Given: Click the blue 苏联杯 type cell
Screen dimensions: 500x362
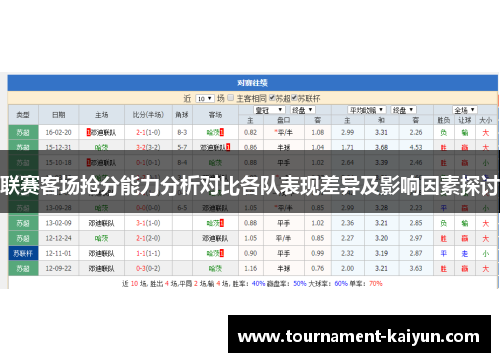Looking at the screenshot, I should [23, 253].
